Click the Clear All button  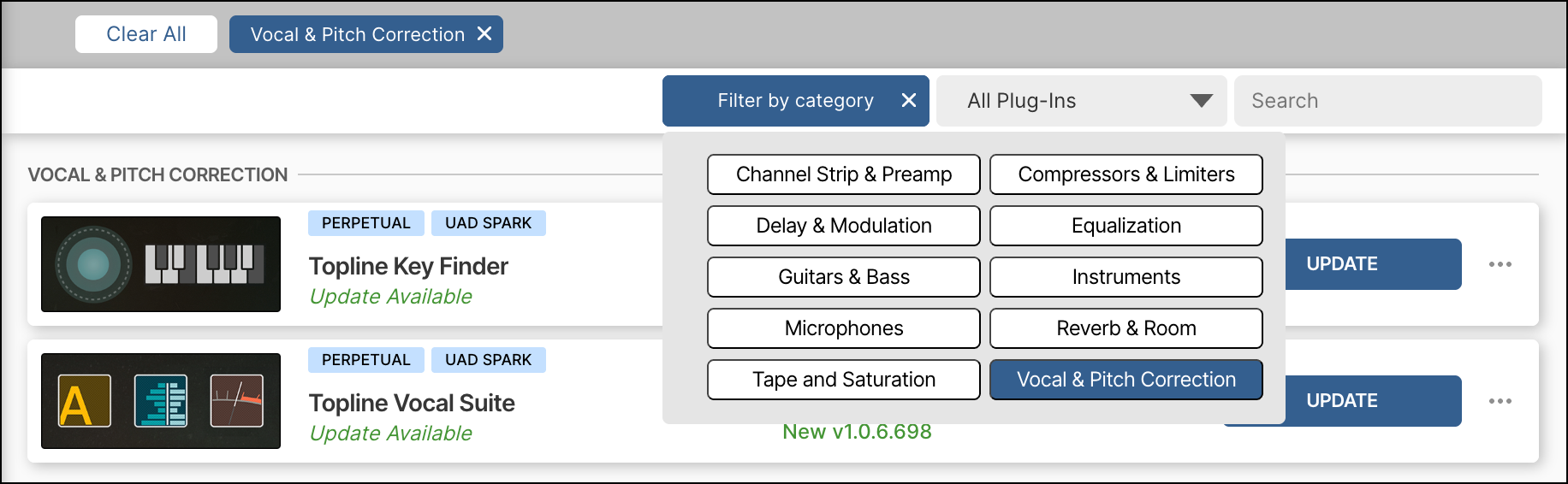146,34
